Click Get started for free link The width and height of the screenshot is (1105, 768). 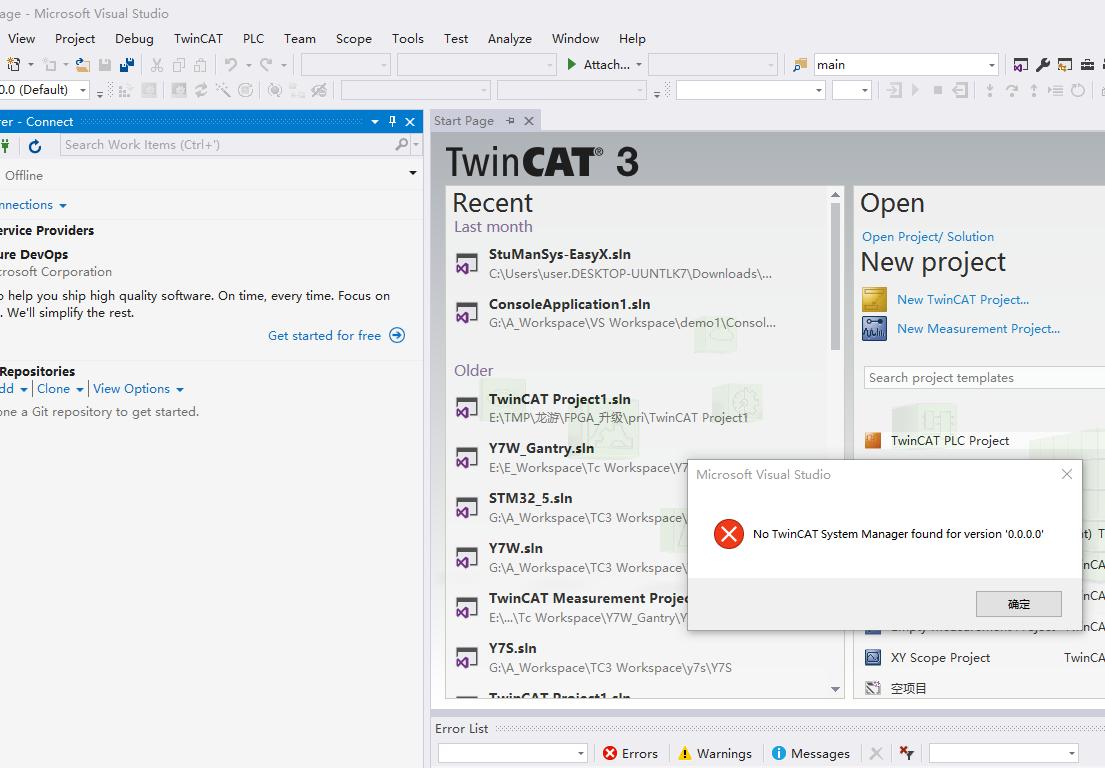(x=336, y=335)
